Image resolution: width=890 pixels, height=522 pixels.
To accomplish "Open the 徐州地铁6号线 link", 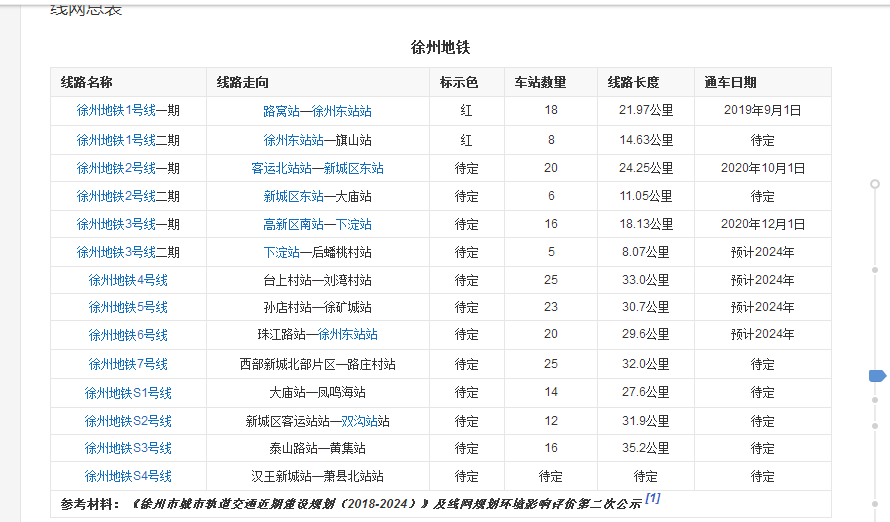I will (128, 335).
